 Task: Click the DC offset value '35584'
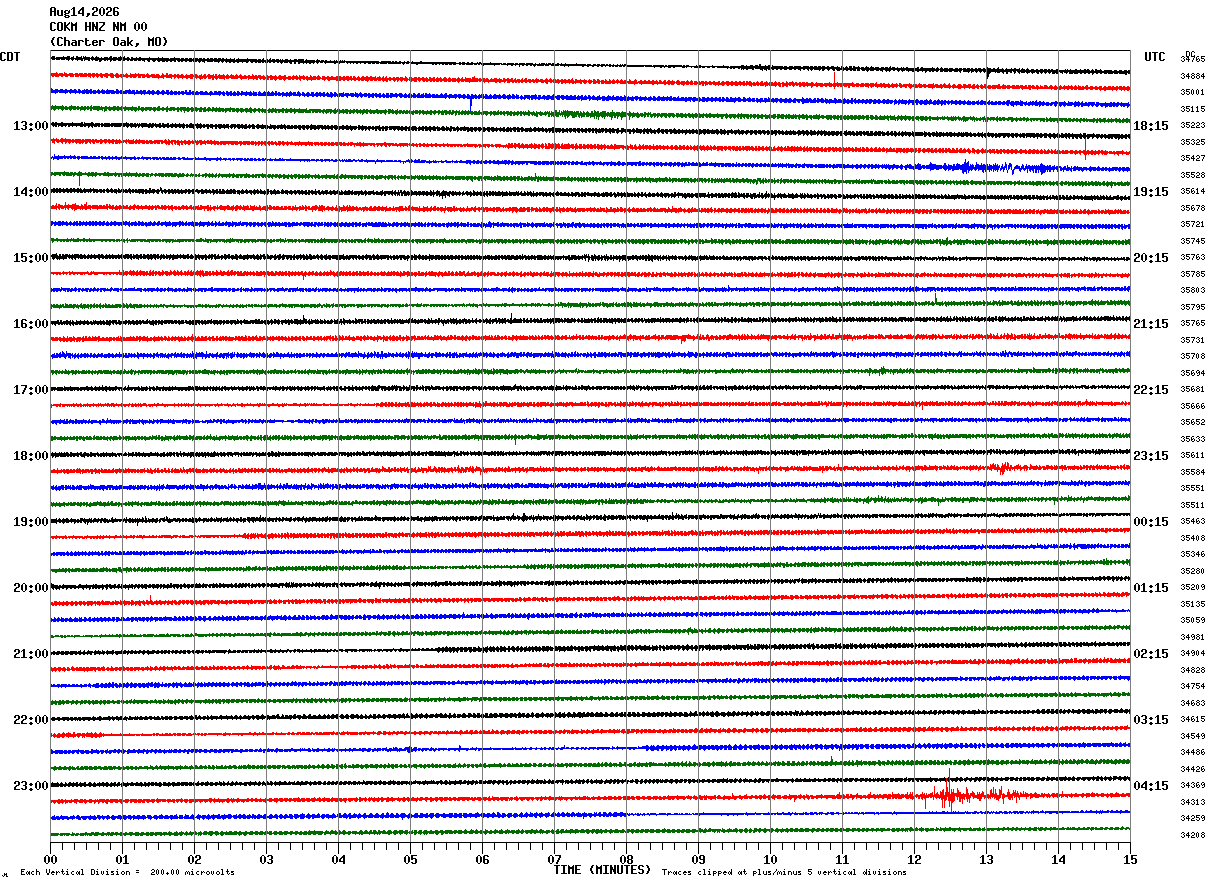tap(1192, 472)
